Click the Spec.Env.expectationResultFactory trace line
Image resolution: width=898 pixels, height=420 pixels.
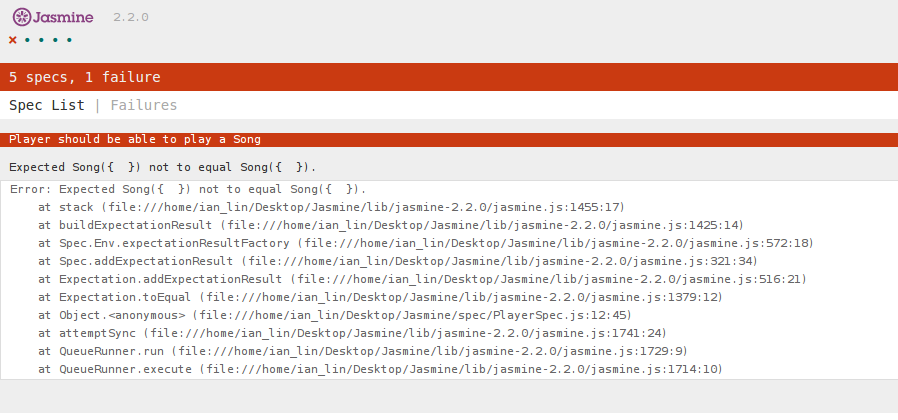tap(426, 243)
